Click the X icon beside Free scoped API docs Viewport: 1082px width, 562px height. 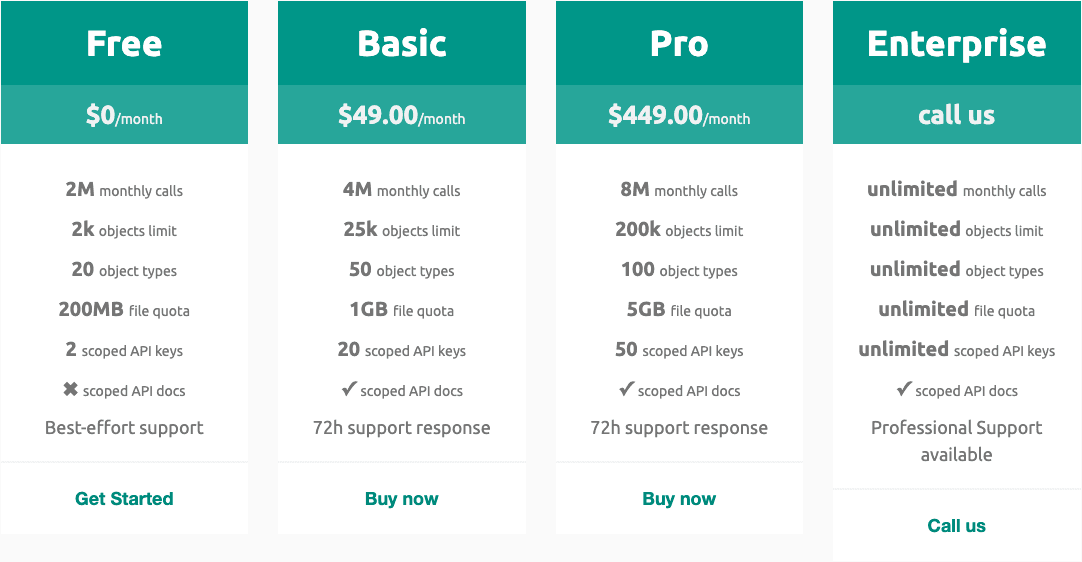tap(70, 390)
